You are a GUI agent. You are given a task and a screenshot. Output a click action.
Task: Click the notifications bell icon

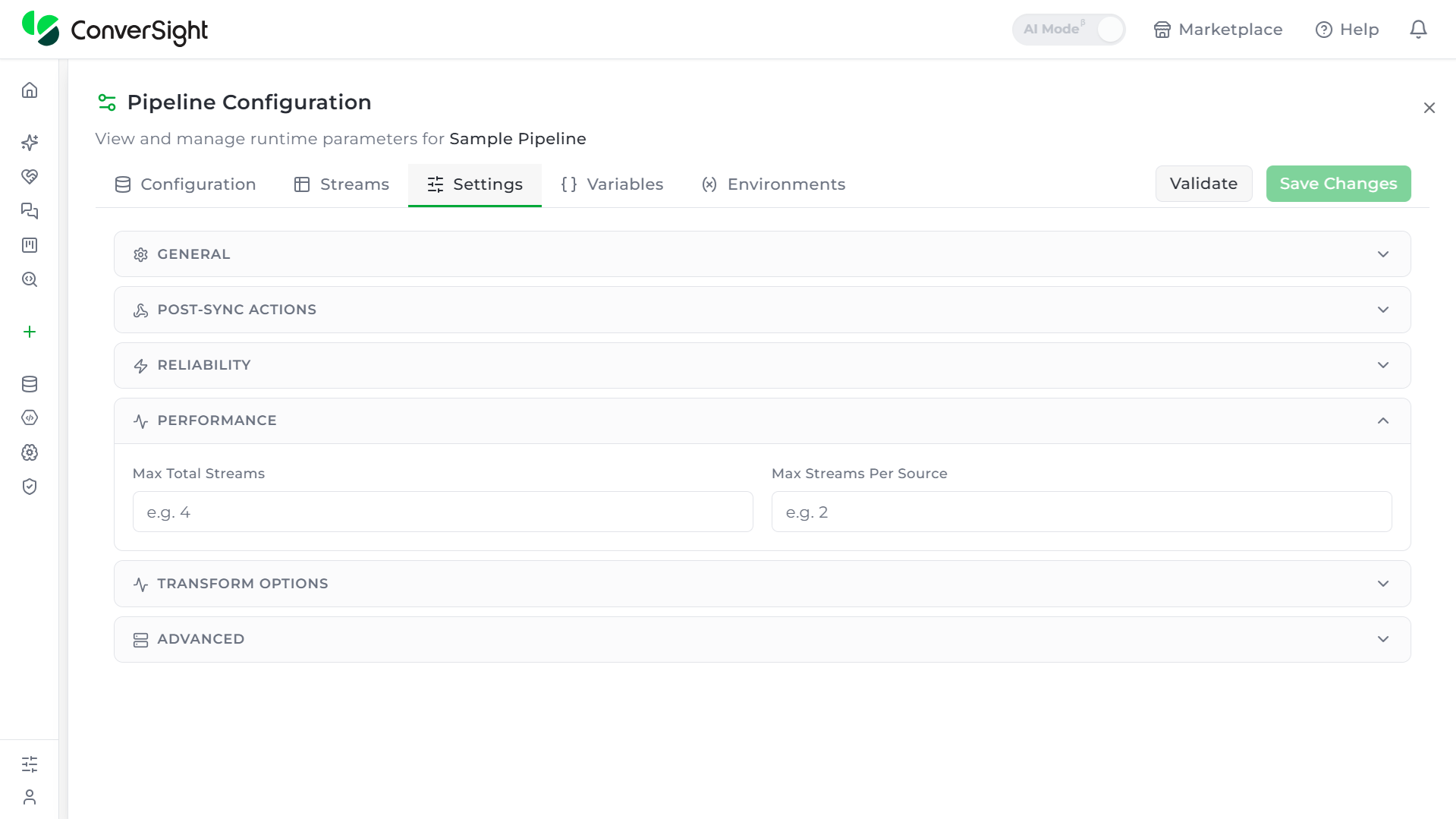[1418, 30]
